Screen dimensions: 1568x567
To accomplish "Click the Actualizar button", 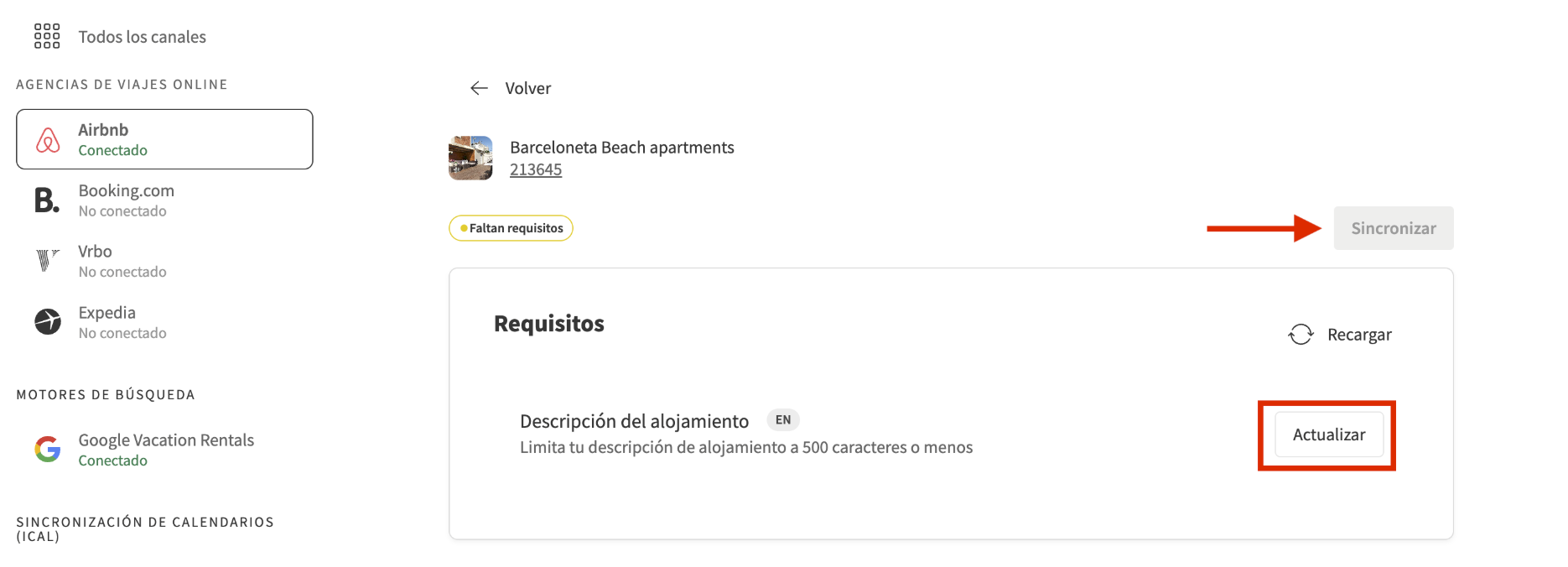I will coord(1328,434).
